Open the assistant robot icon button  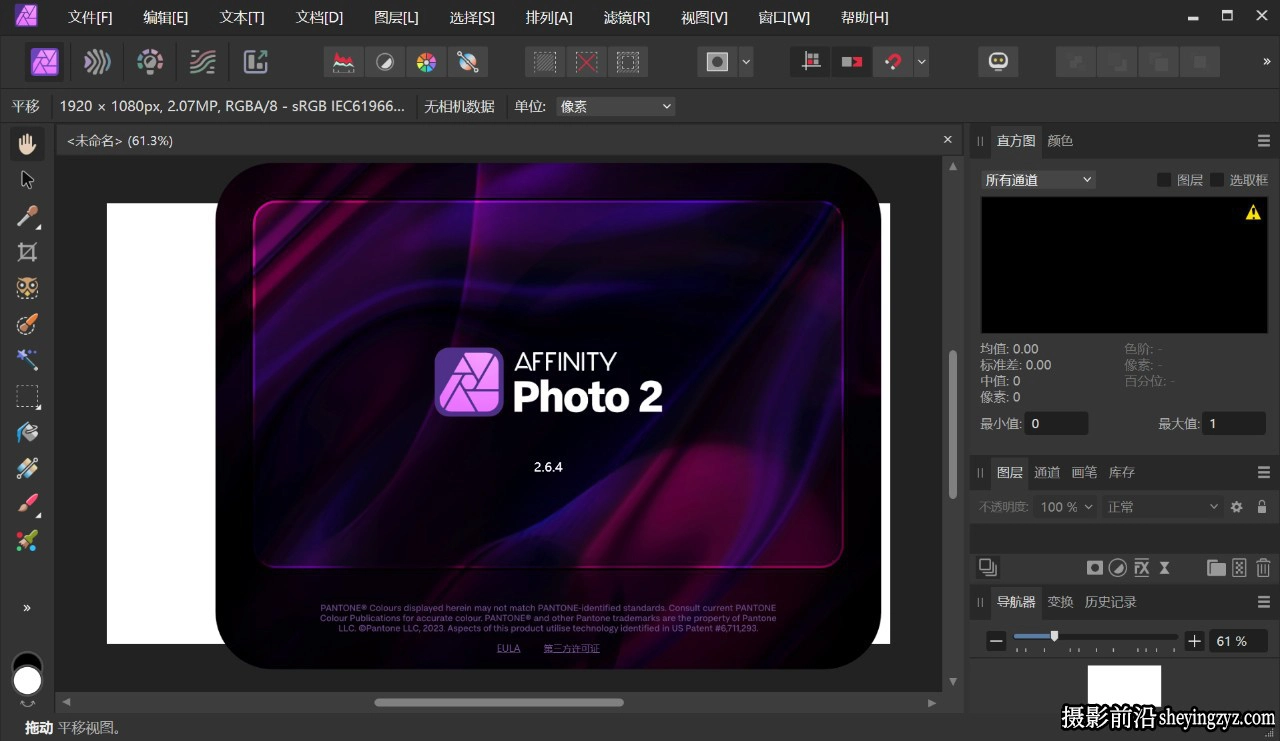pyautogui.click(x=998, y=62)
